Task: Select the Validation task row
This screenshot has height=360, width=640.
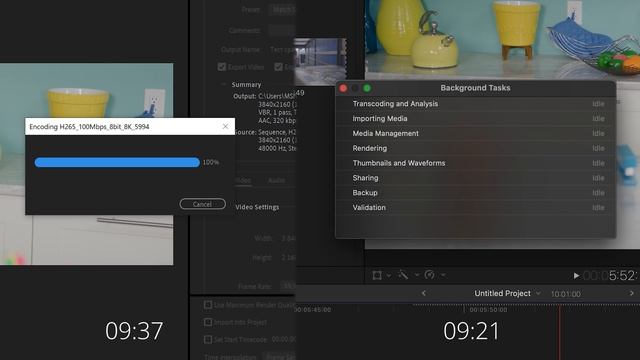Action: click(476, 207)
